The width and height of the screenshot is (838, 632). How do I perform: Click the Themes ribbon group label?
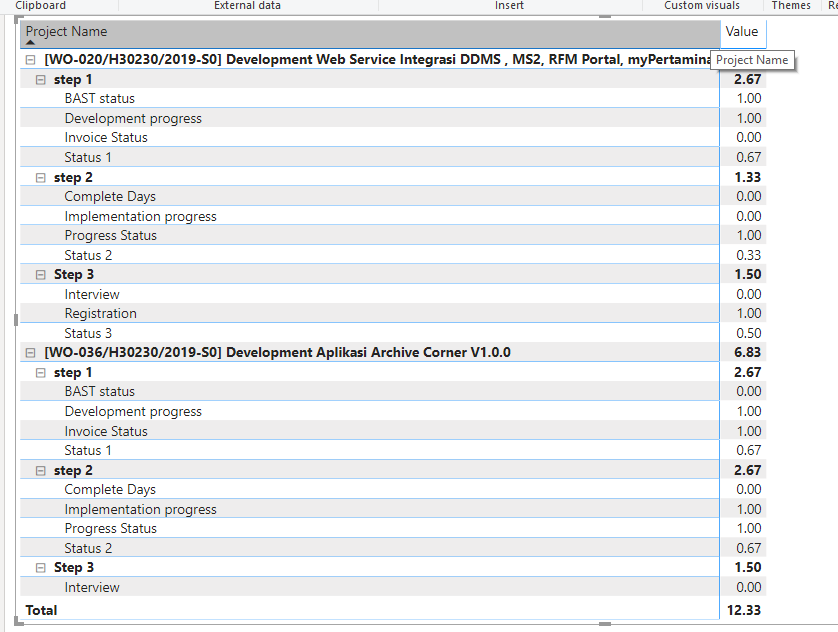791,6
